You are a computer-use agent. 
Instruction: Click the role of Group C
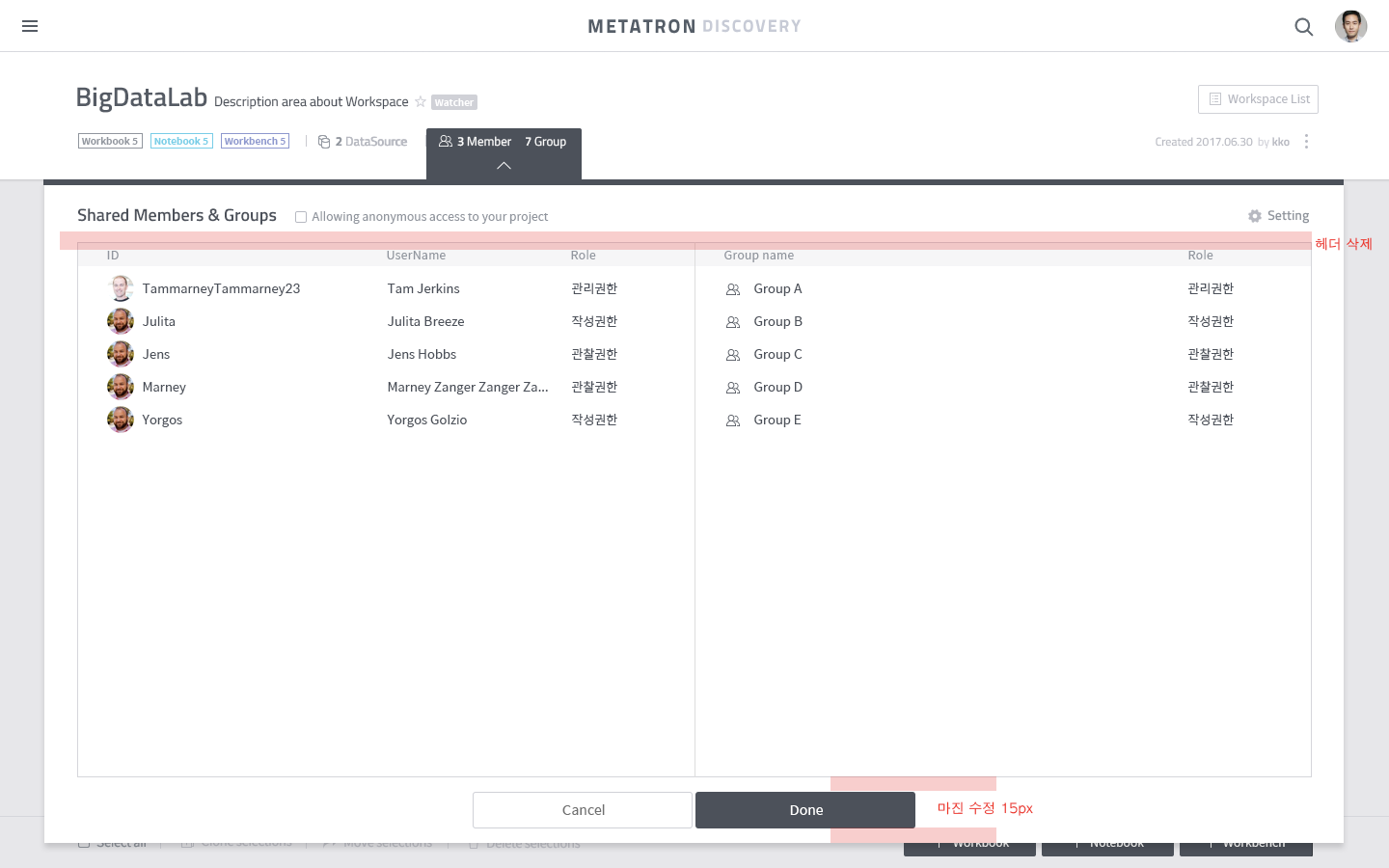point(1211,354)
